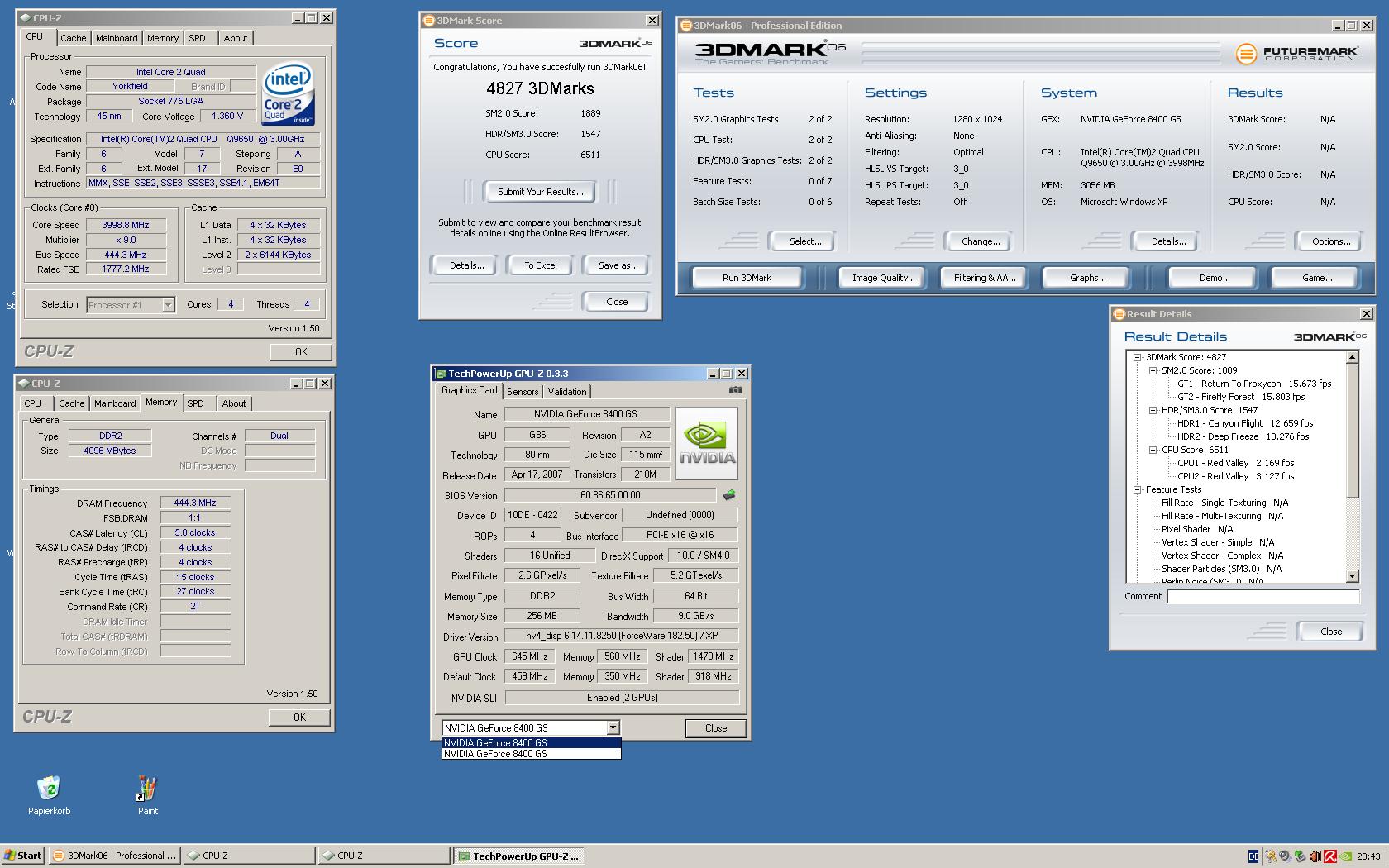Select 'Pixel Shader N/A' feature test row
This screenshot has width=1389, height=868.
(1196, 529)
